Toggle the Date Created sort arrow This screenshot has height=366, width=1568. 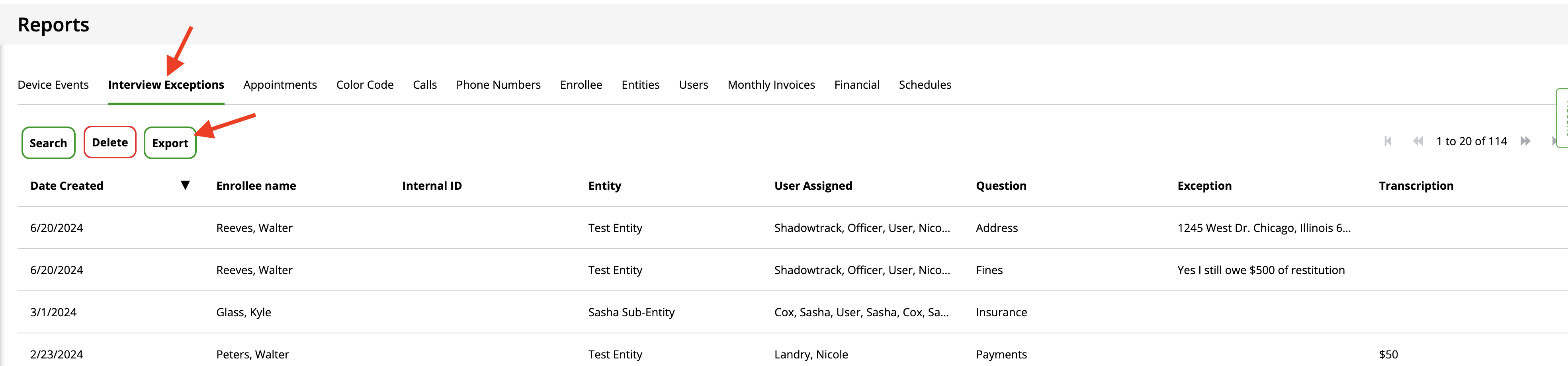pos(185,185)
